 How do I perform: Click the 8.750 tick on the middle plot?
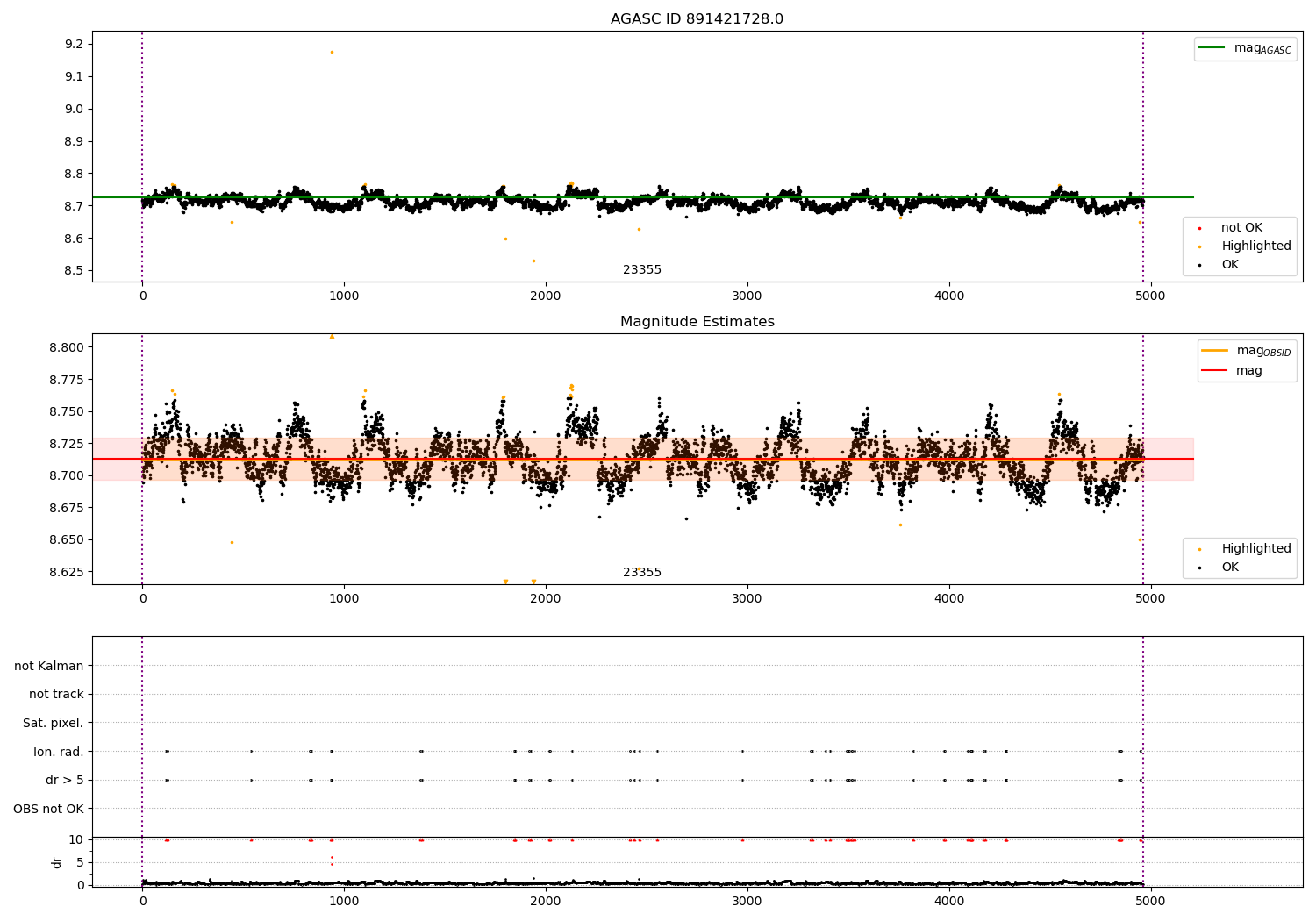67,412
